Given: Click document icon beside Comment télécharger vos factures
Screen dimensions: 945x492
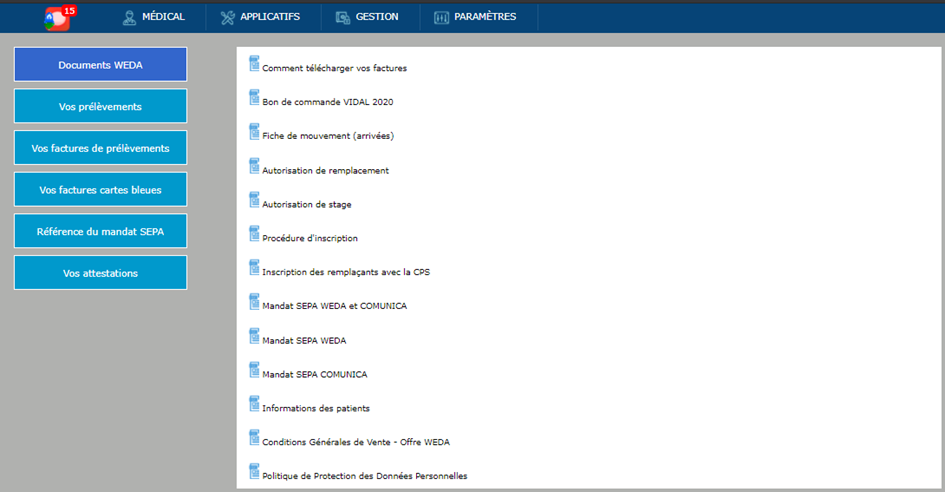Looking at the screenshot, I should click(x=254, y=64).
